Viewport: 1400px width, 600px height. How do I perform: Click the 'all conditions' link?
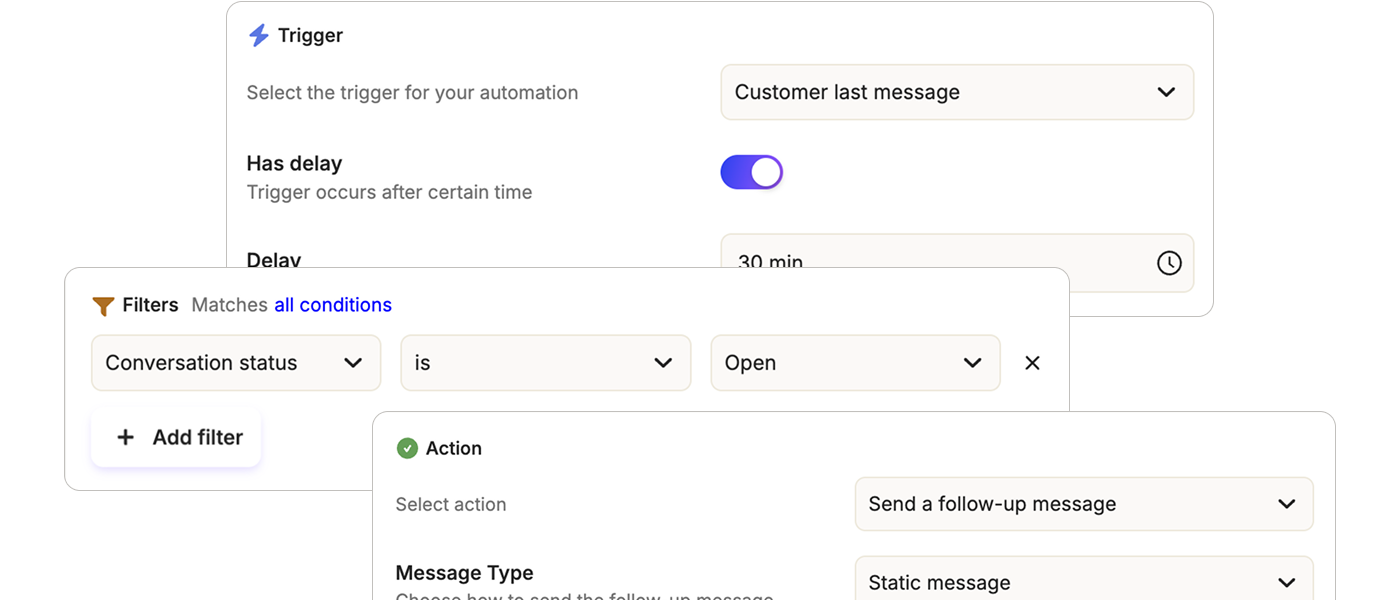(x=333, y=305)
